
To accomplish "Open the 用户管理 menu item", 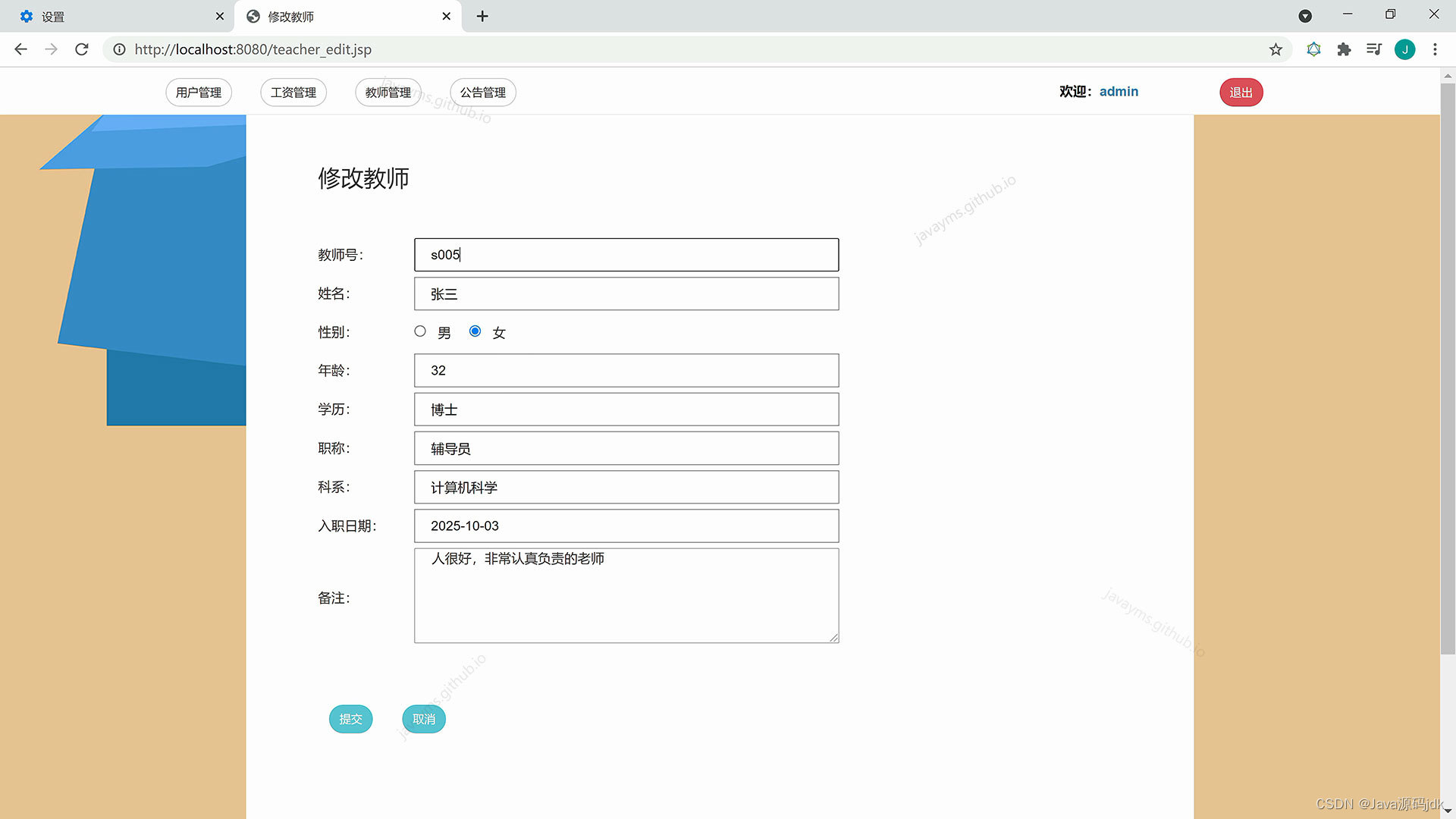I will click(x=199, y=93).
